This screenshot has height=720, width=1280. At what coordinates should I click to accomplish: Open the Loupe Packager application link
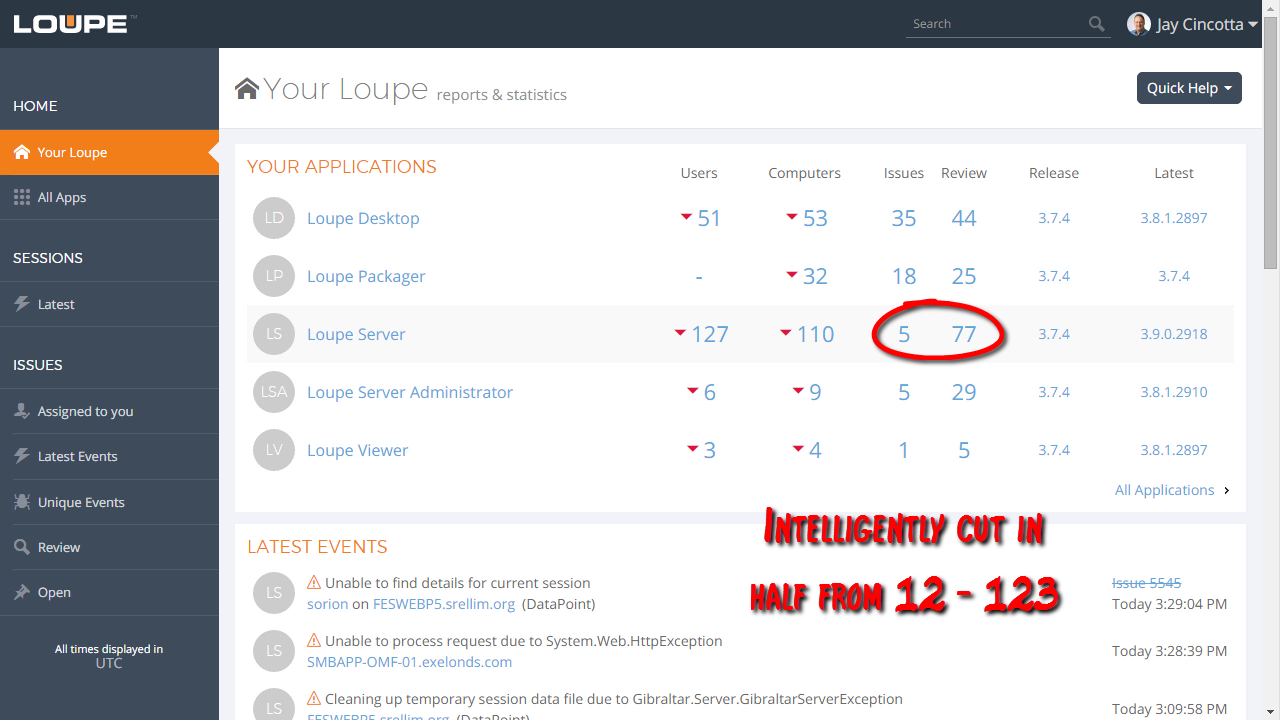click(x=366, y=276)
